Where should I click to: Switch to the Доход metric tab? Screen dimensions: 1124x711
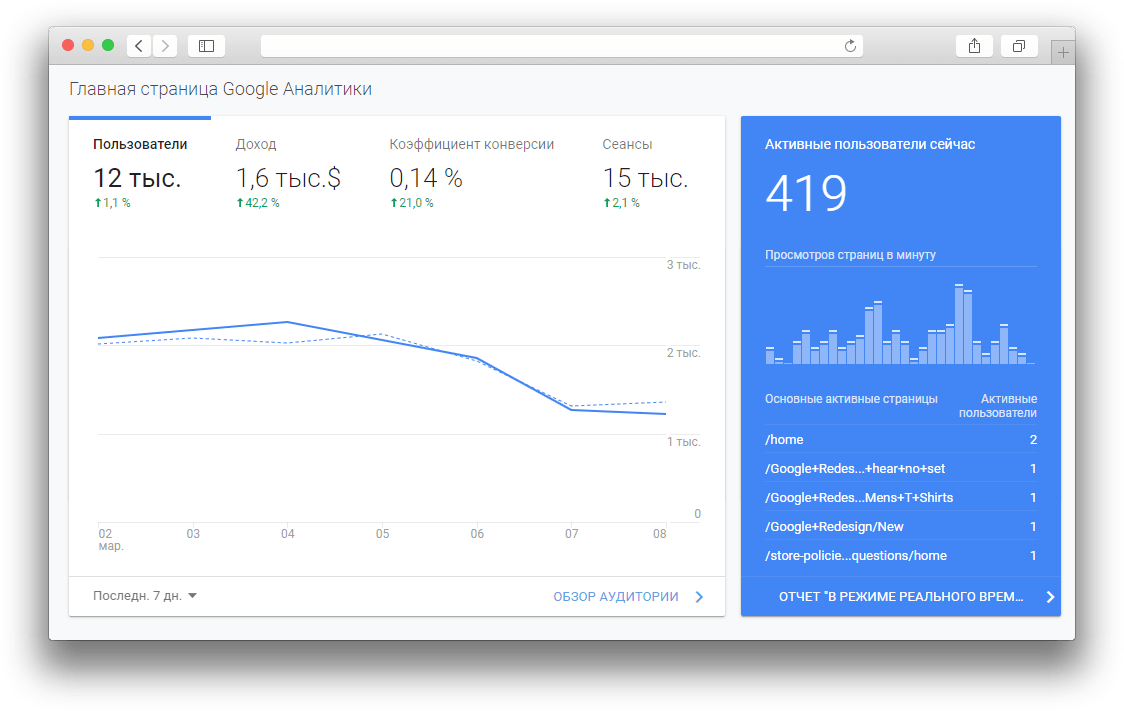256,145
